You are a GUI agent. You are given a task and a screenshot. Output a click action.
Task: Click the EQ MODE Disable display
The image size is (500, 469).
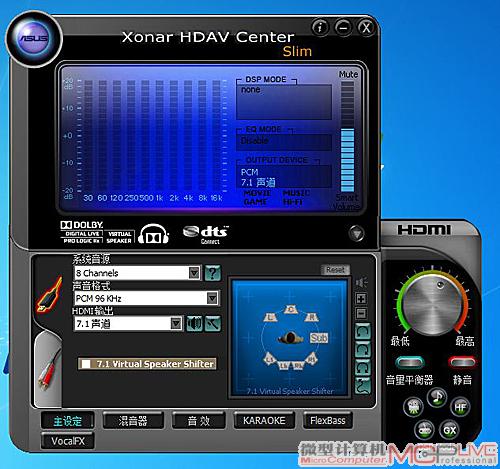click(284, 143)
